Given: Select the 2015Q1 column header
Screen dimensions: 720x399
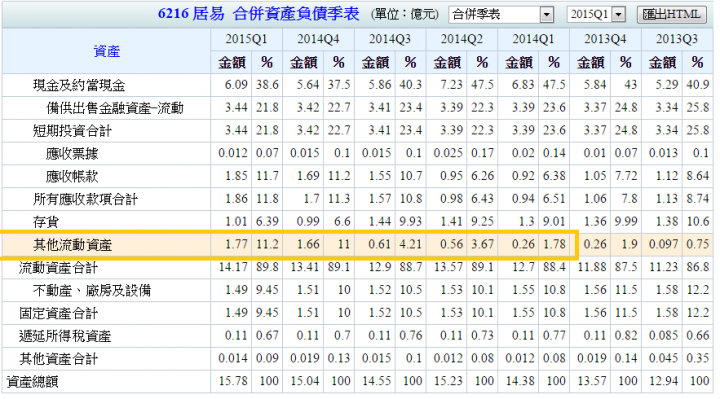Looking at the screenshot, I should pyautogui.click(x=246, y=39).
